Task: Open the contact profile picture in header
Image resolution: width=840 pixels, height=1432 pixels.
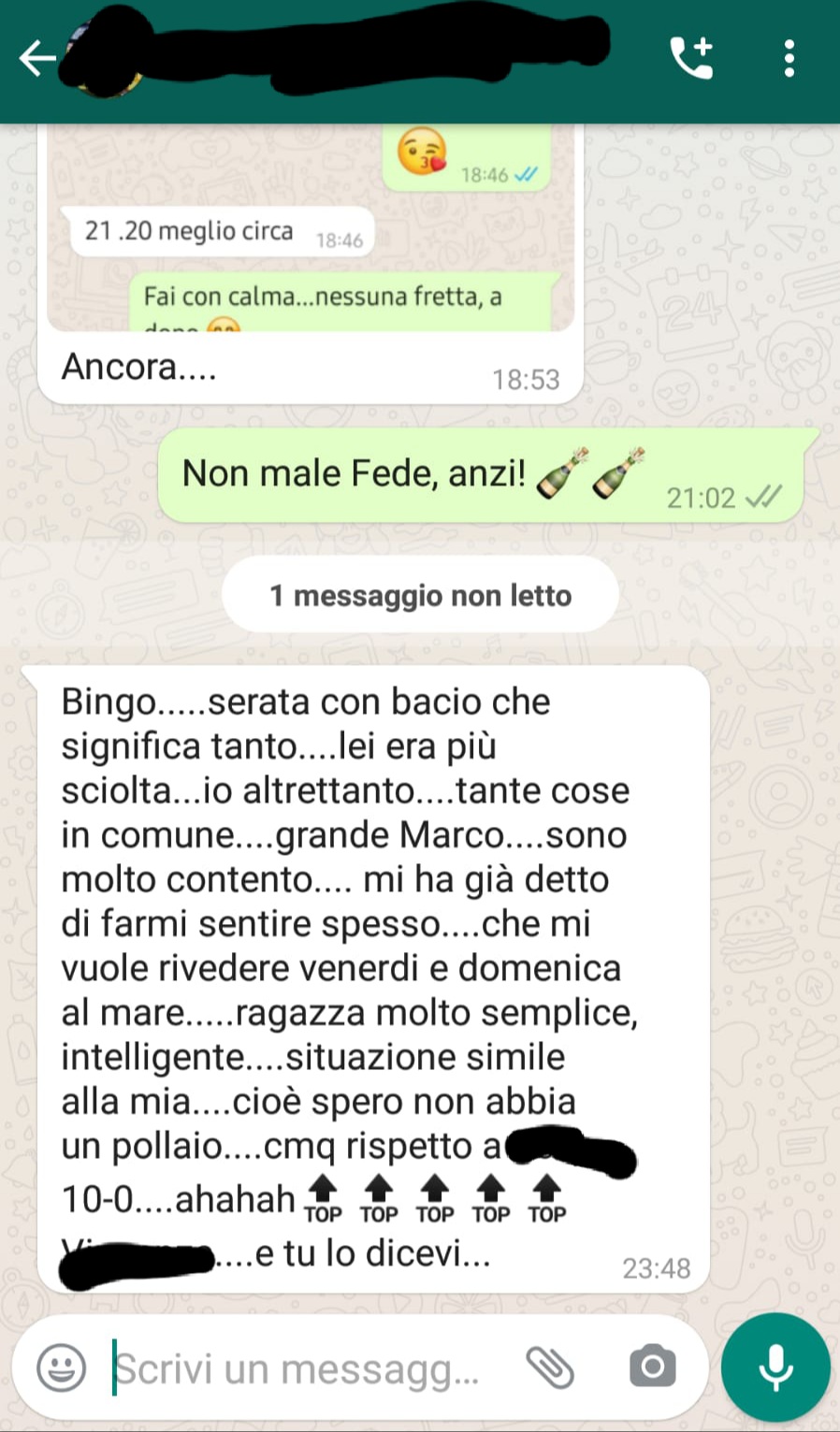Action: [103, 56]
